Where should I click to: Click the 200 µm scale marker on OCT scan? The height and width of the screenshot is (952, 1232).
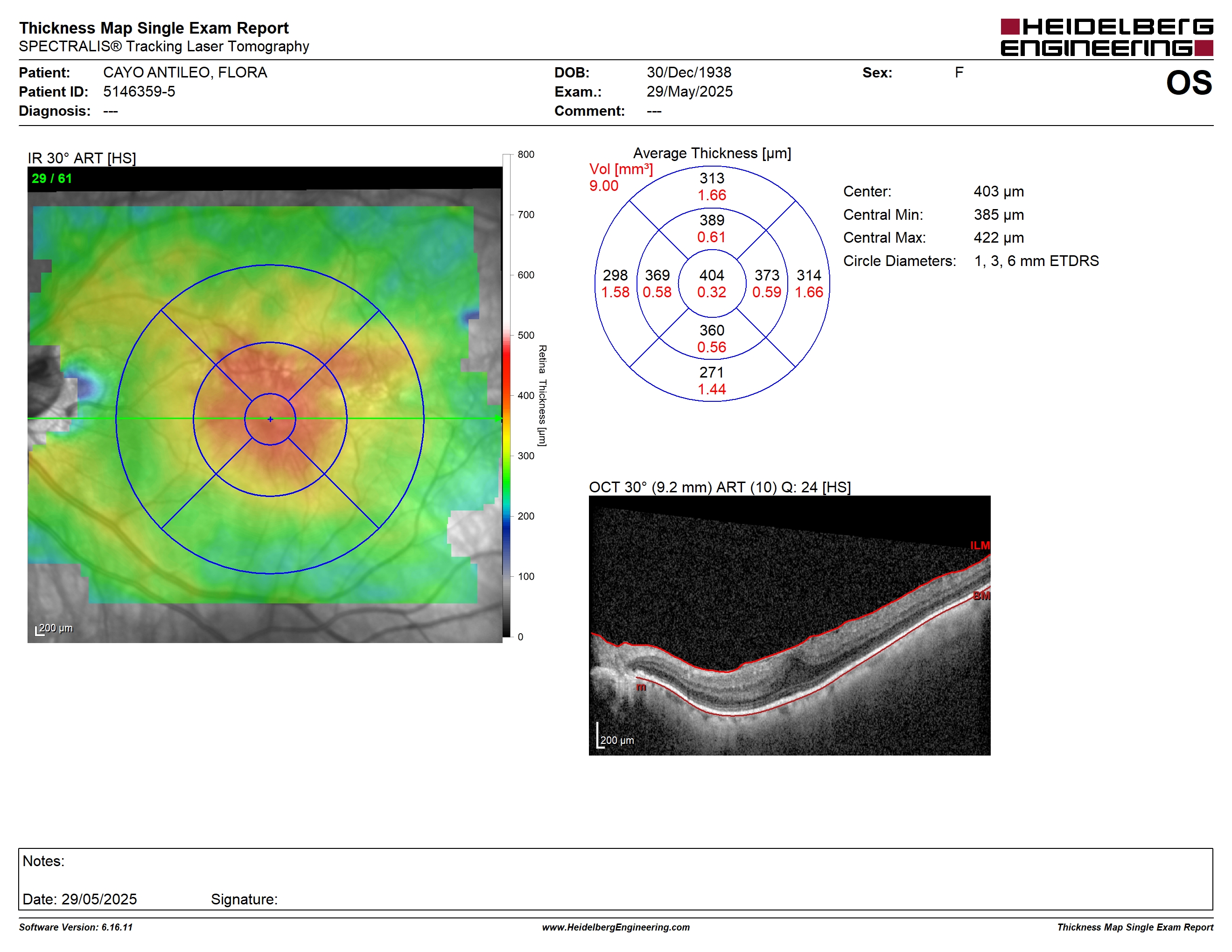click(x=616, y=736)
